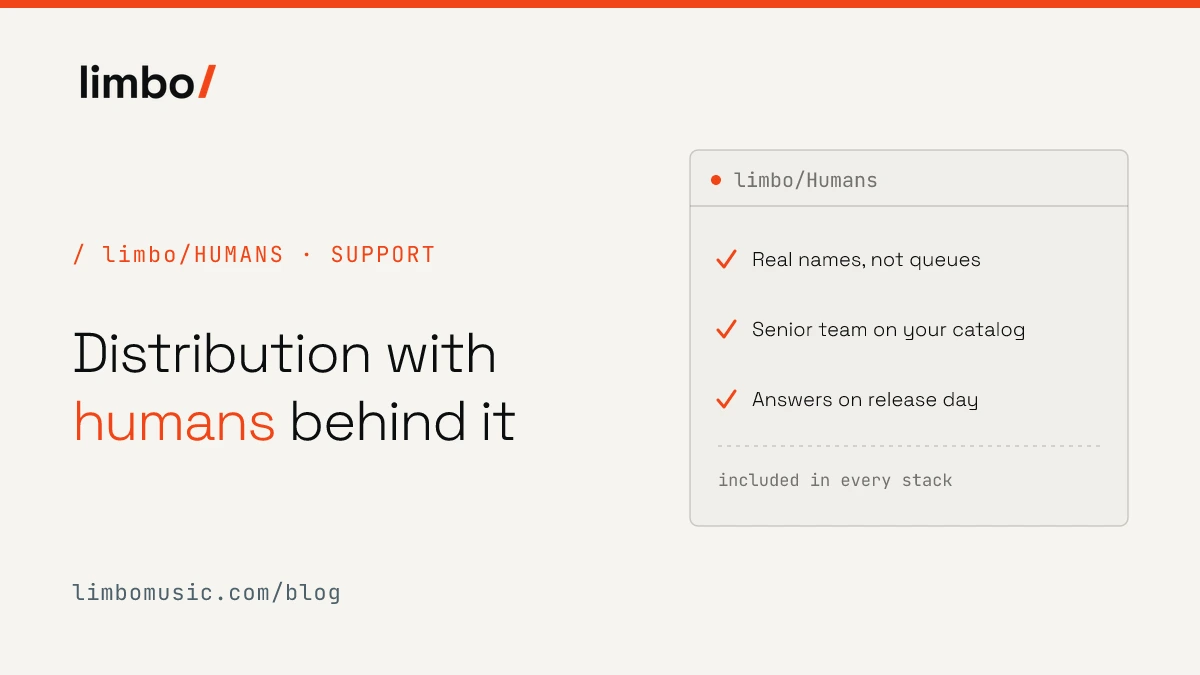Click the orange slash in the logo
Image resolution: width=1200 pixels, height=675 pixels.
point(206,81)
